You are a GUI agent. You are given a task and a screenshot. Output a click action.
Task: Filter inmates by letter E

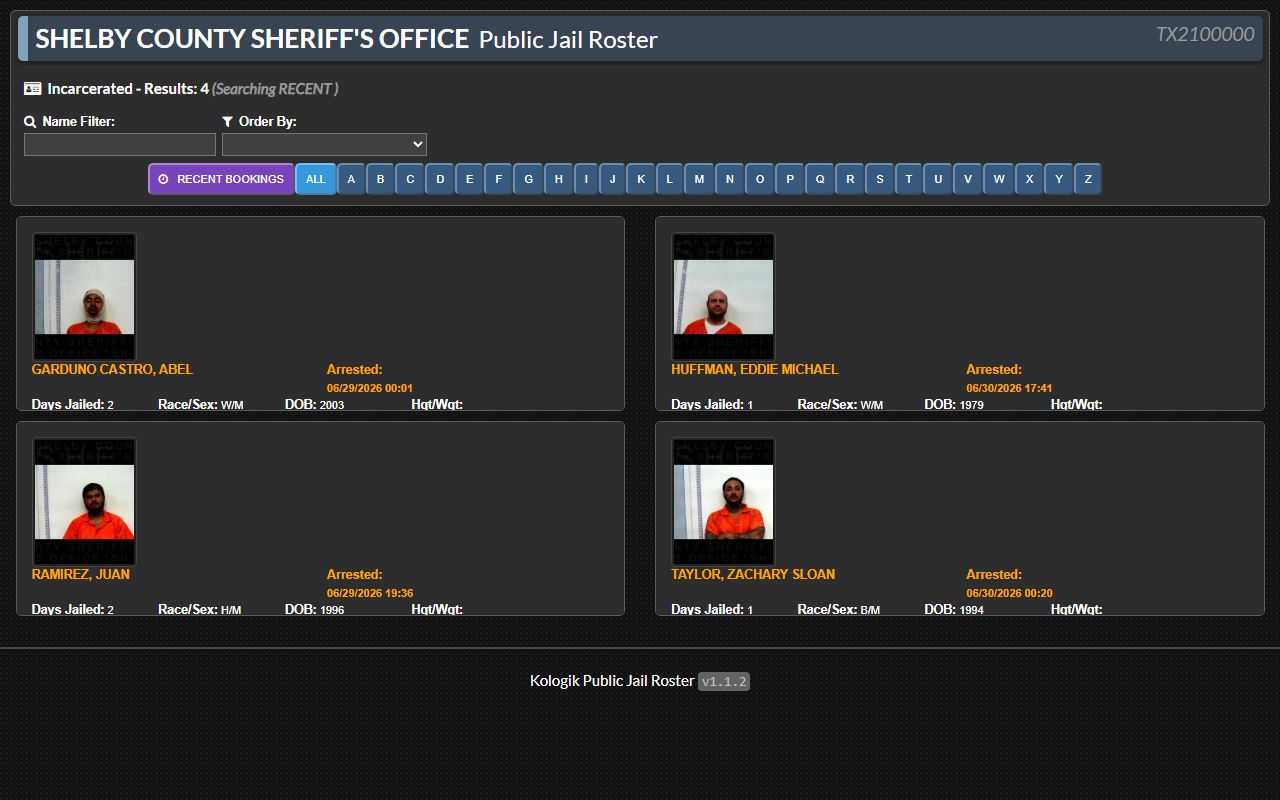(469, 179)
